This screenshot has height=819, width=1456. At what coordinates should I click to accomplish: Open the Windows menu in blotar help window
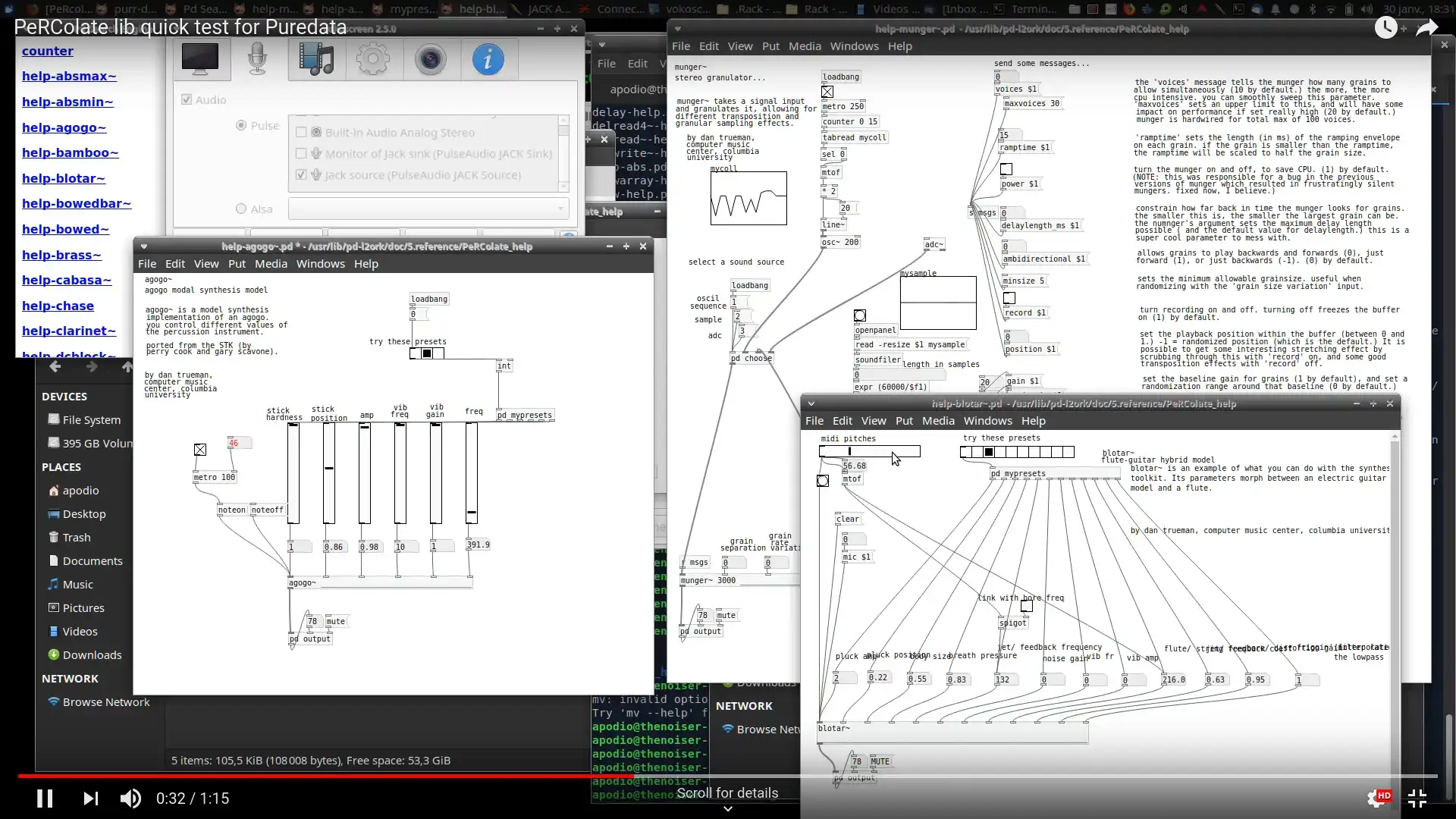(988, 420)
